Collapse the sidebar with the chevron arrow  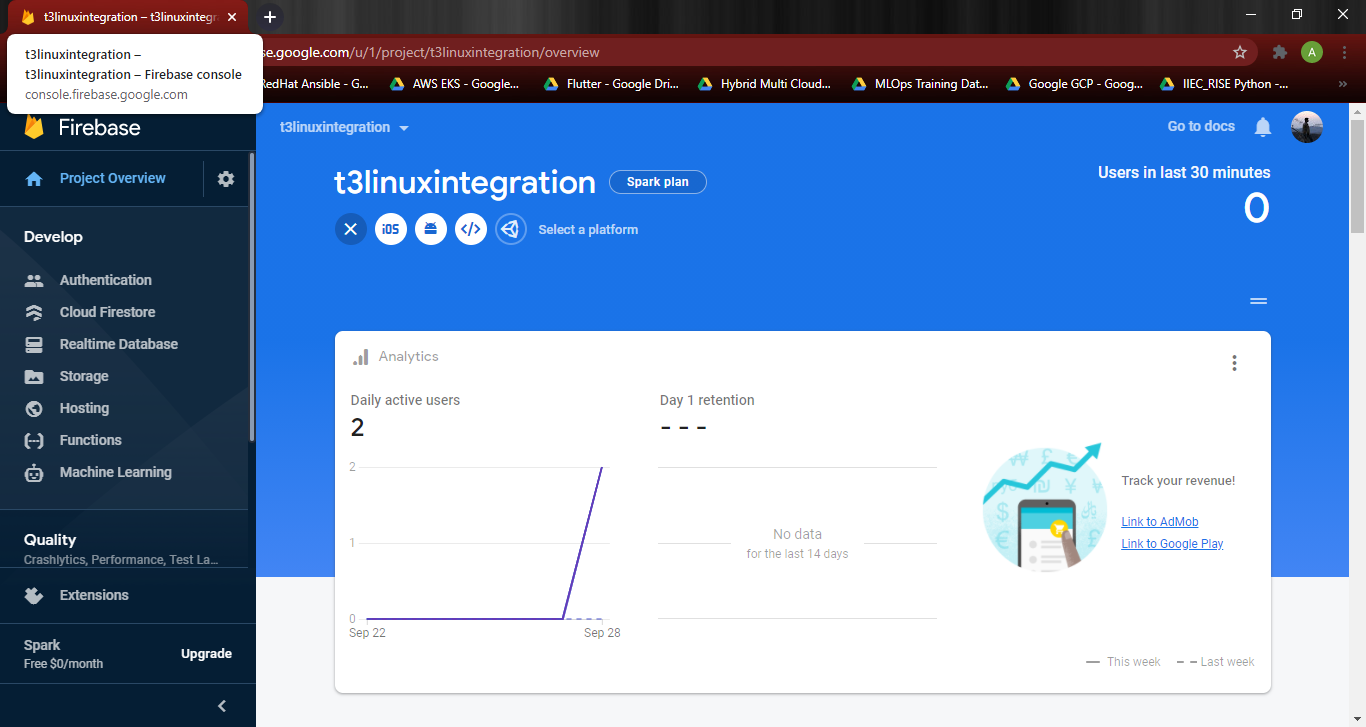222,706
